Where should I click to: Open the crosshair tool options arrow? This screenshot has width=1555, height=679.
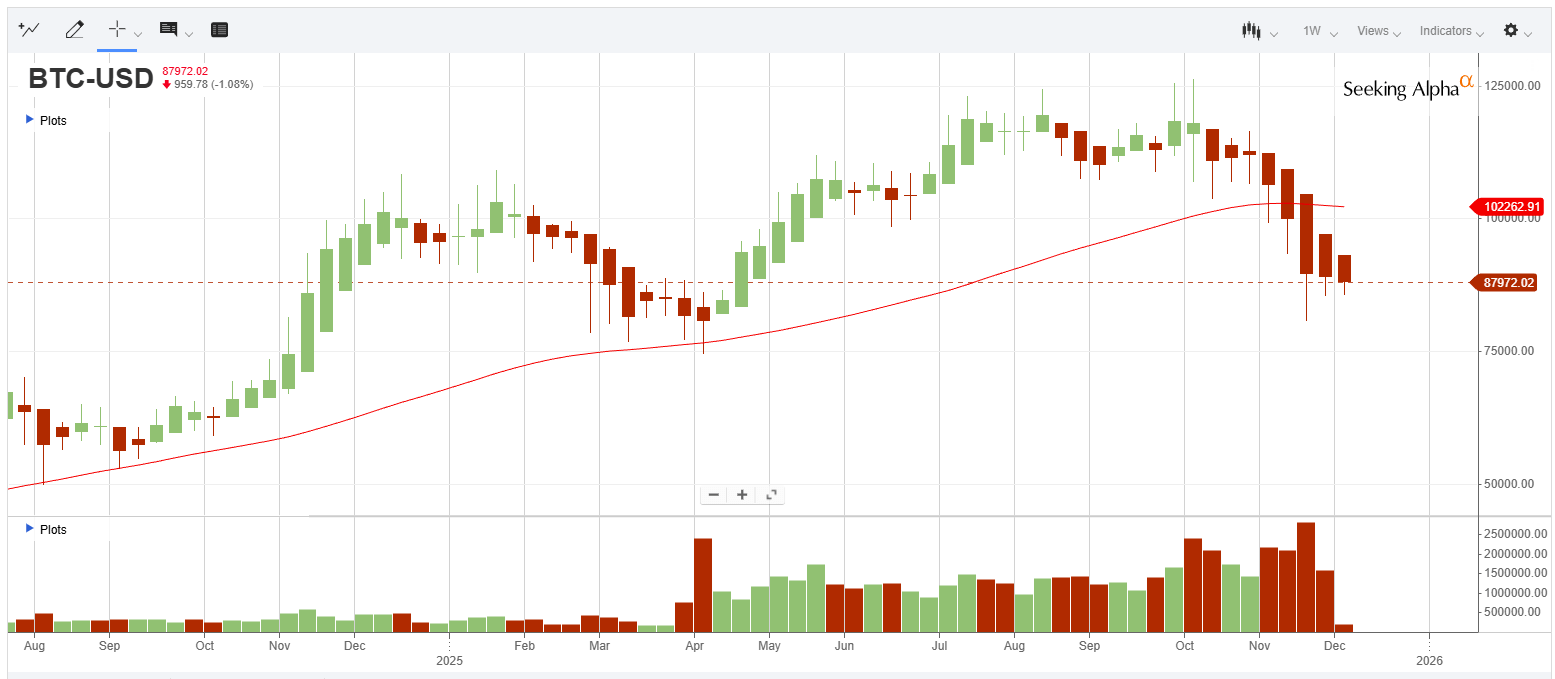tap(138, 33)
